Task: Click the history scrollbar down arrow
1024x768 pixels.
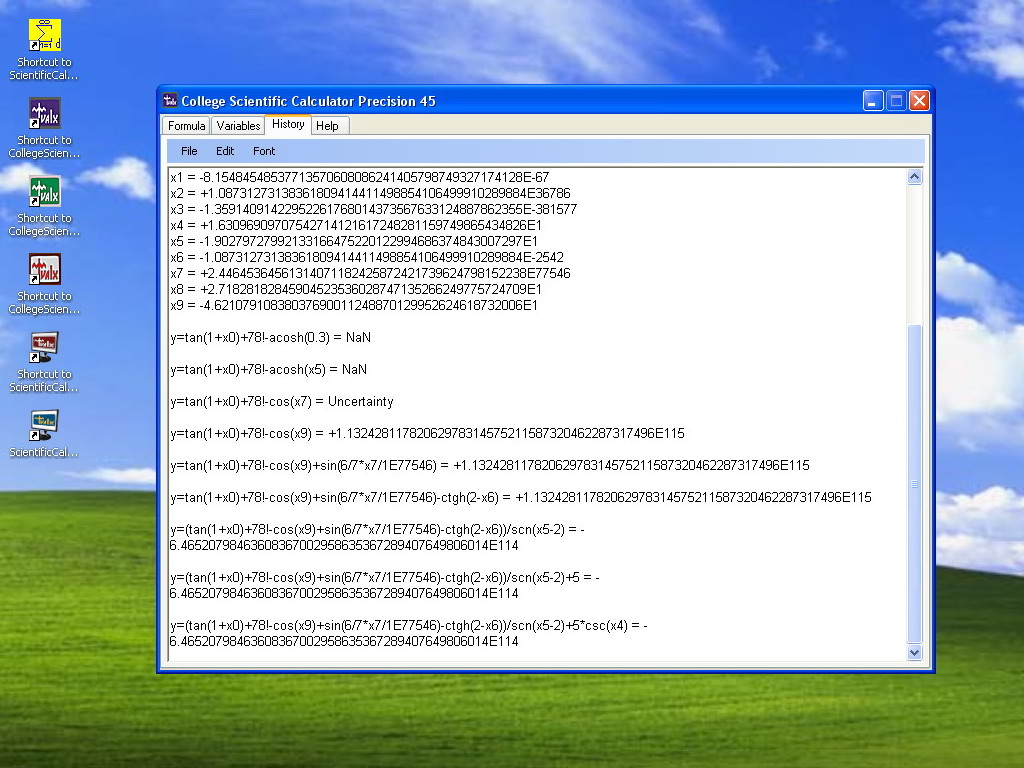Action: coord(914,652)
